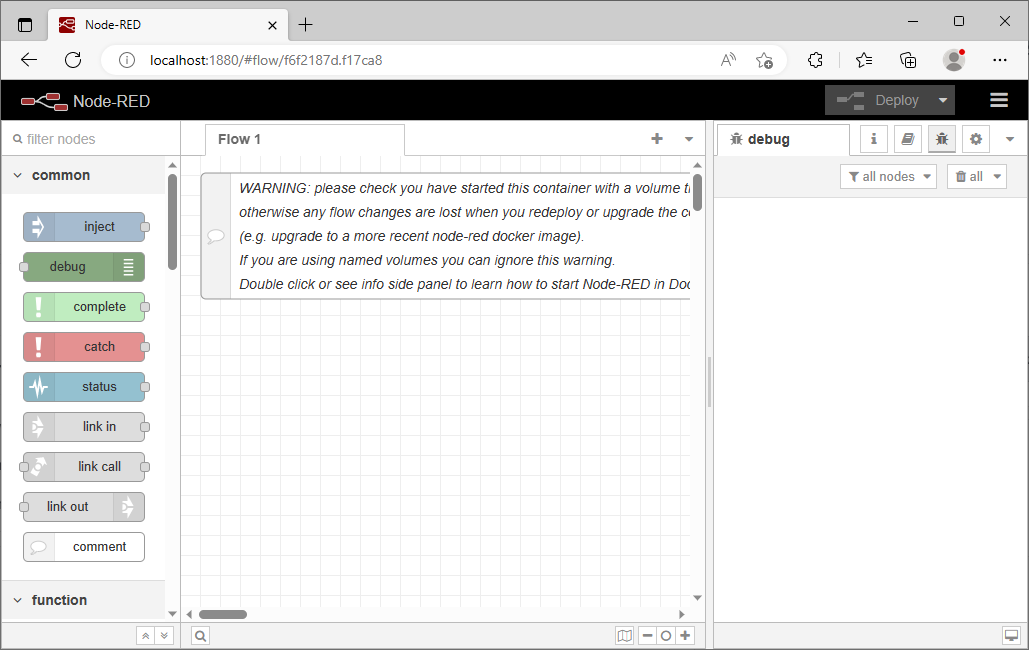Screen dimensions: 1029x650
Task: Open the info sidebar tab icon
Action: pos(873,139)
